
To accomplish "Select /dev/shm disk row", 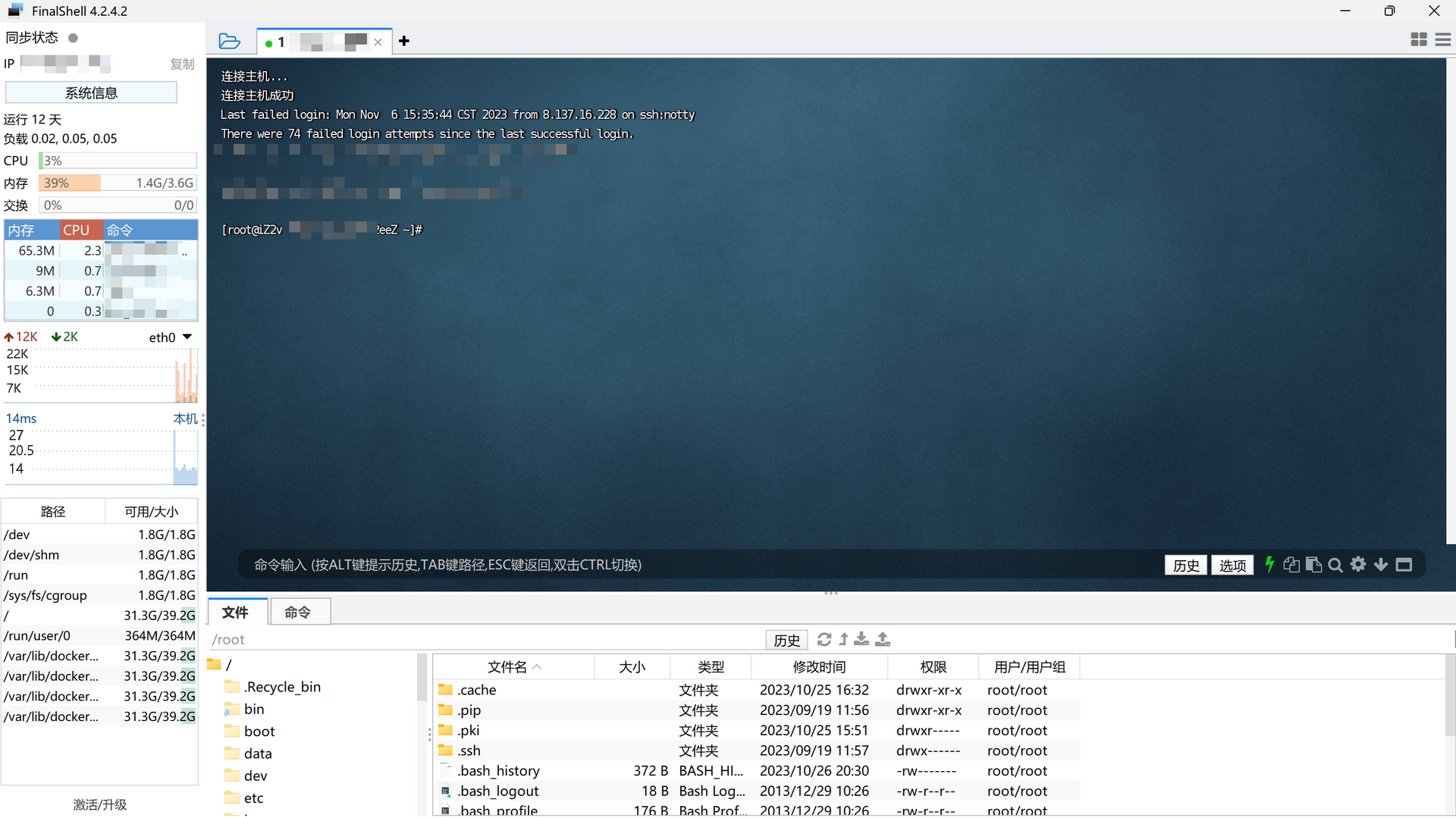I will tap(99, 555).
